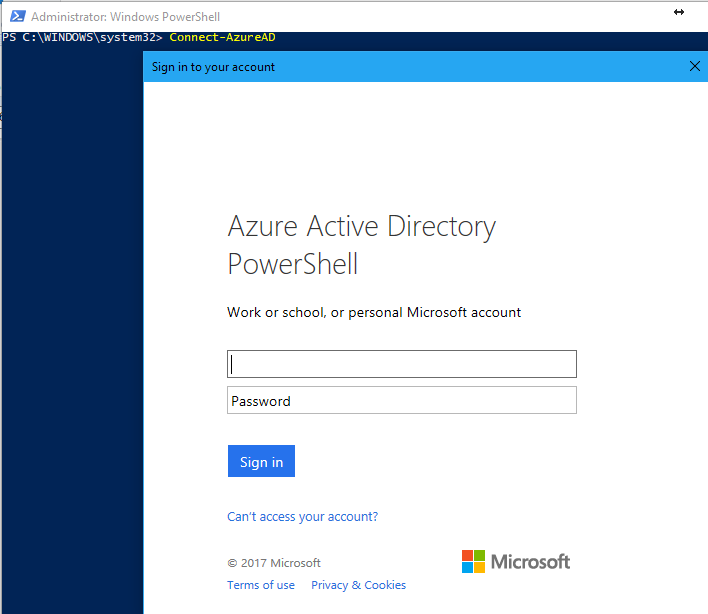
Task: Click the Connect-AzureAD command text
Action: click(222, 38)
